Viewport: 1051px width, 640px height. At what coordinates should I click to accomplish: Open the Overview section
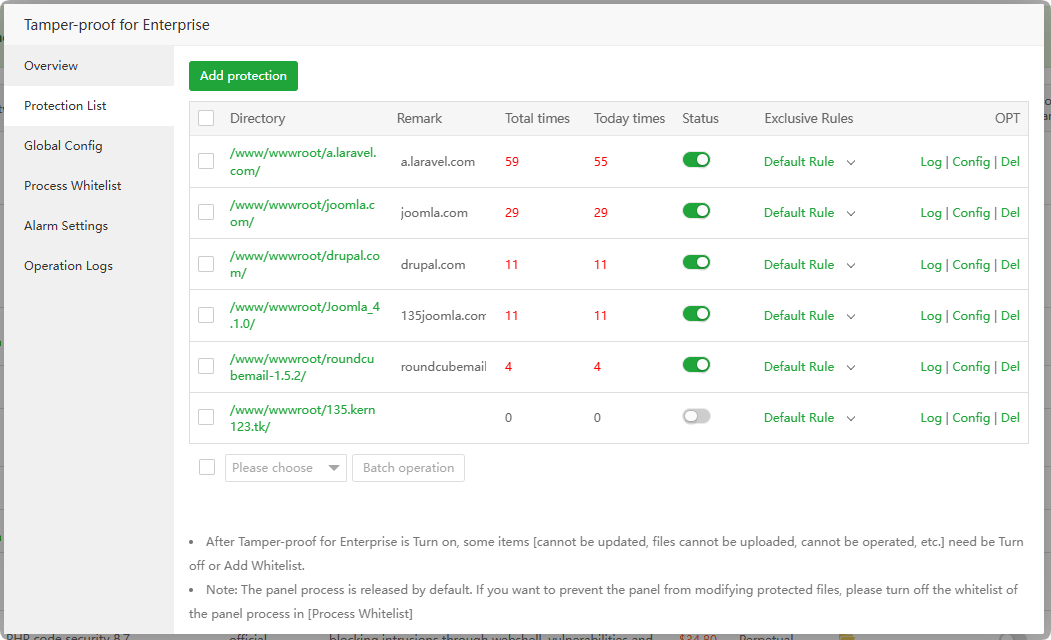[51, 66]
